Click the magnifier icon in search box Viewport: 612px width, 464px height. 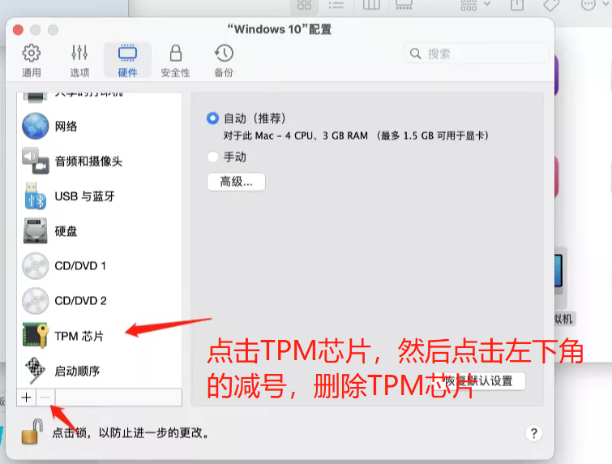coord(415,53)
